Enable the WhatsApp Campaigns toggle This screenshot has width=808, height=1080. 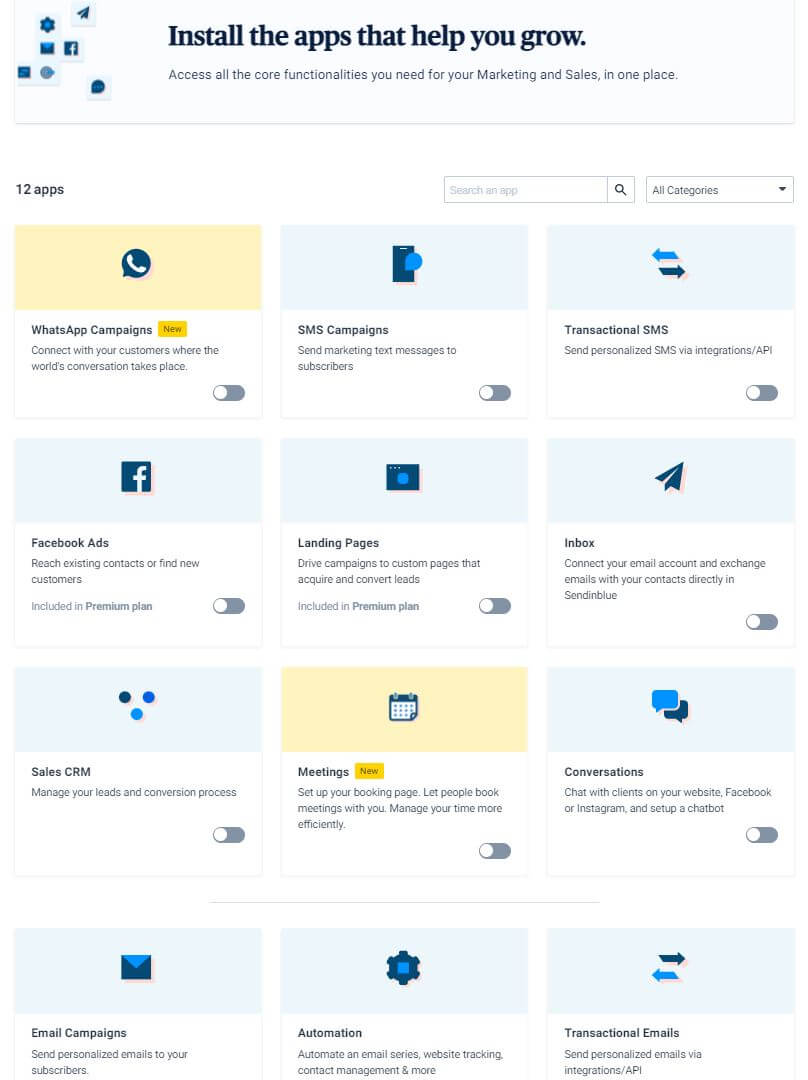click(x=229, y=393)
